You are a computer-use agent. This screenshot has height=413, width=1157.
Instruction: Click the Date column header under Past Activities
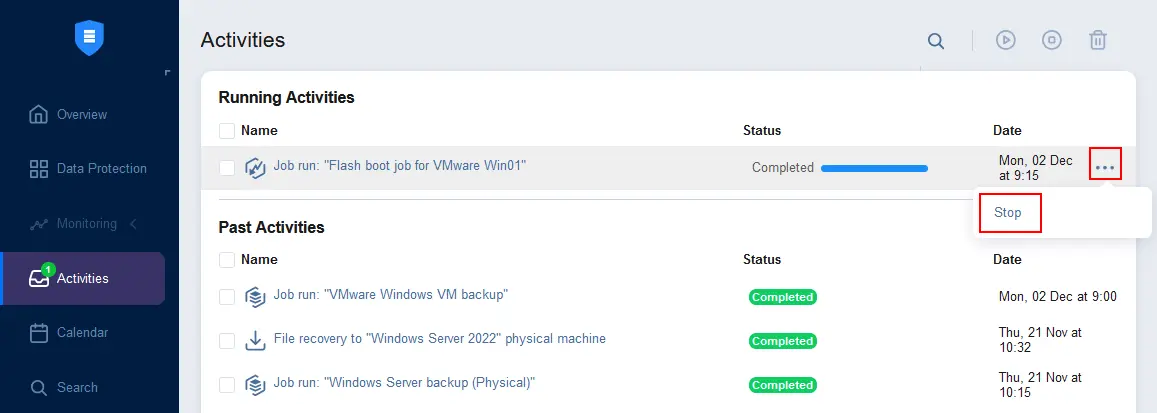(x=1007, y=260)
